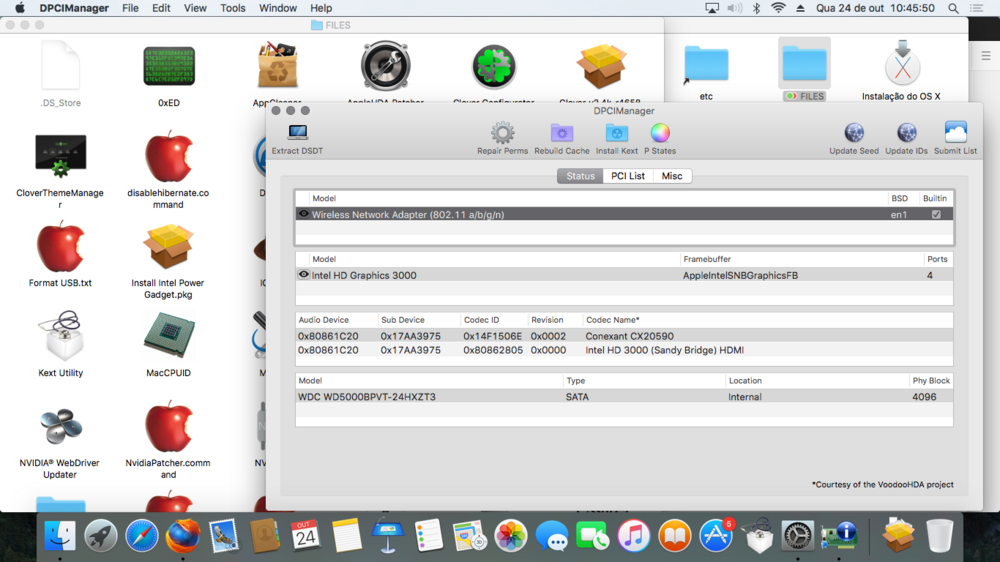This screenshot has height=562, width=1000.
Task: Toggle eye icon beside Intel HD Graphics 3000
Action: [x=304, y=275]
